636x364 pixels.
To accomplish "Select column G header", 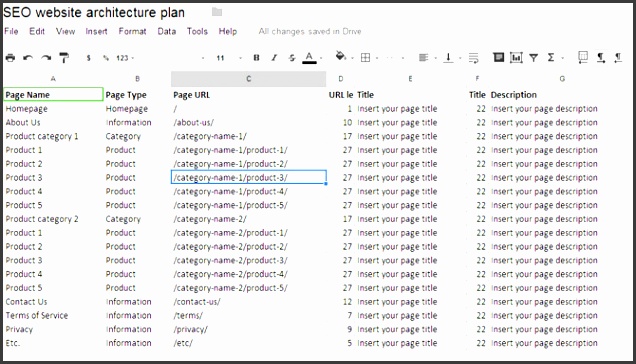I will click(x=562, y=79).
